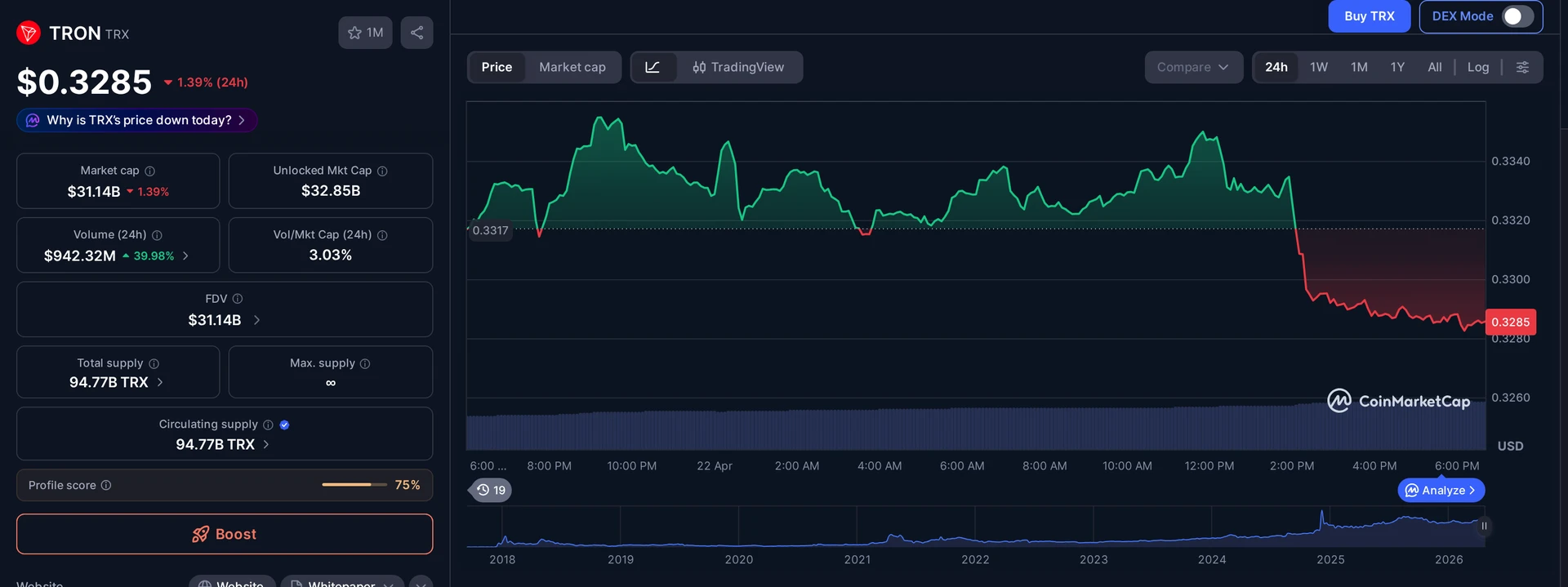
Task: Expand more links chevron button
Action: 421,581
